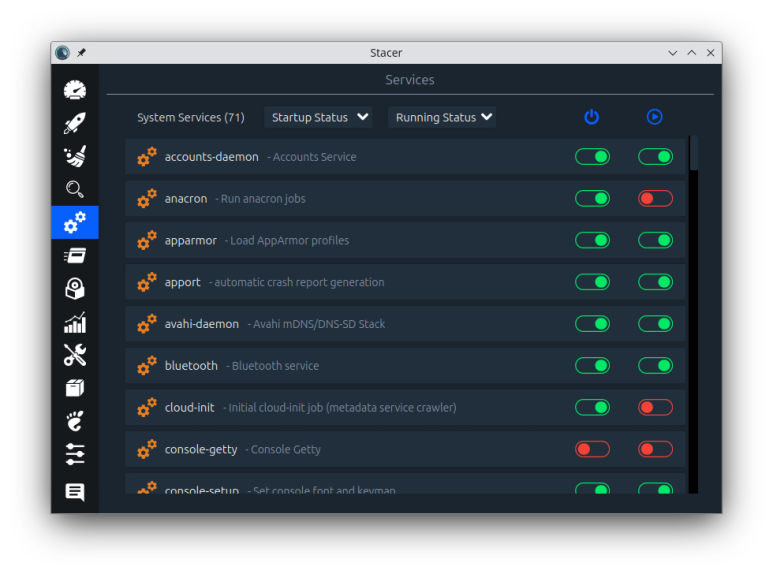Open the Helpers wrench tools page
Viewport: 773px width, 574px height.
75,355
